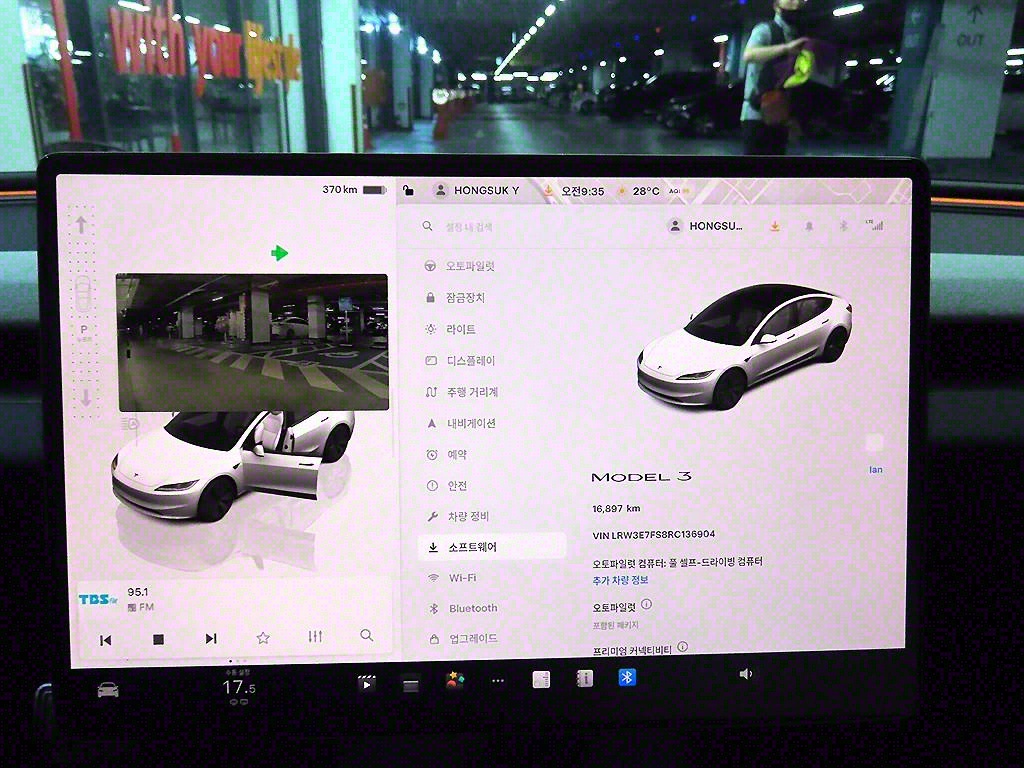
Task: Open the Schedule (예약) settings menu
Action: (x=447, y=455)
